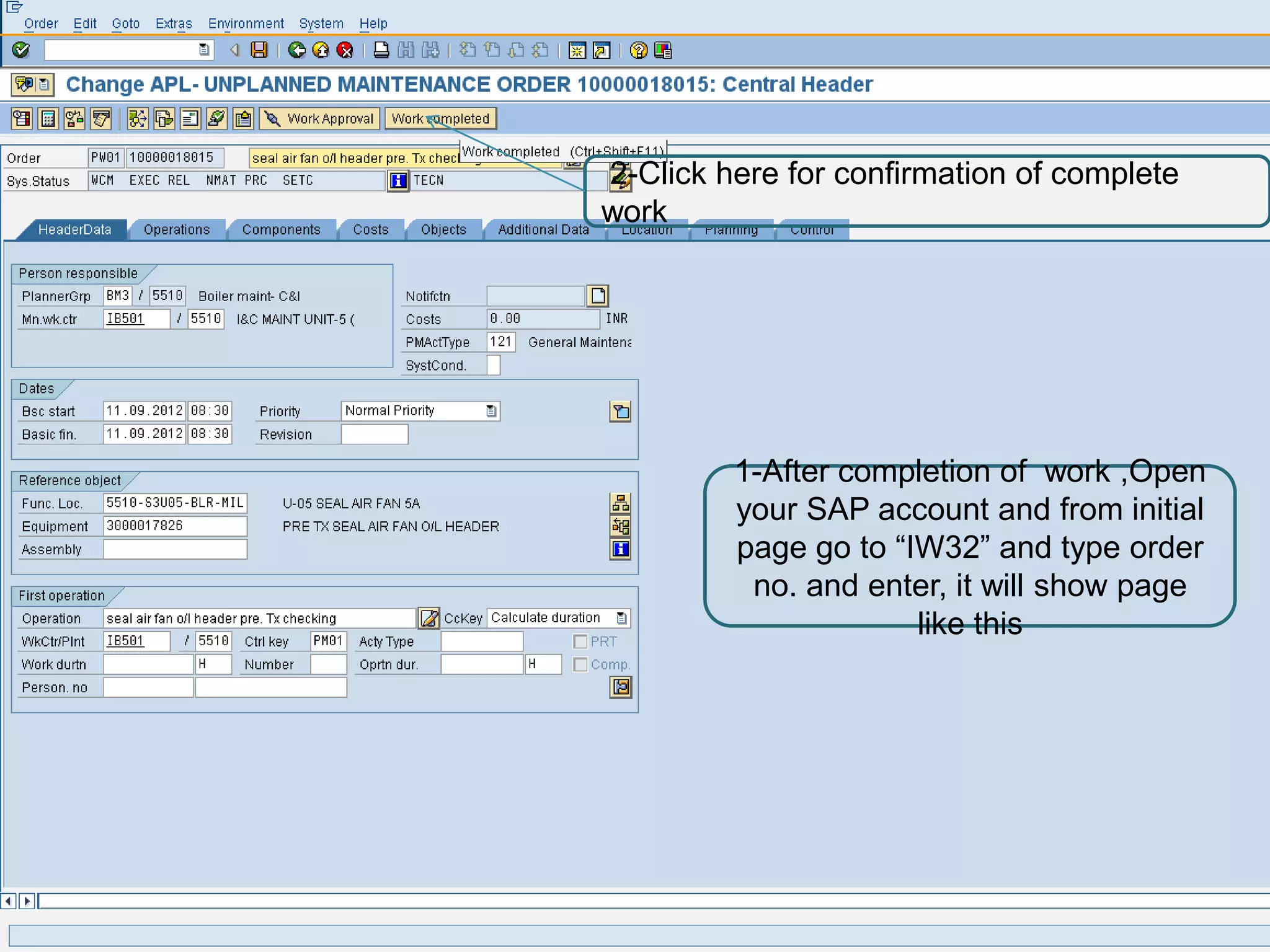Click the scheduling icon in Dates section
The image size is (1270, 952).
(620, 412)
